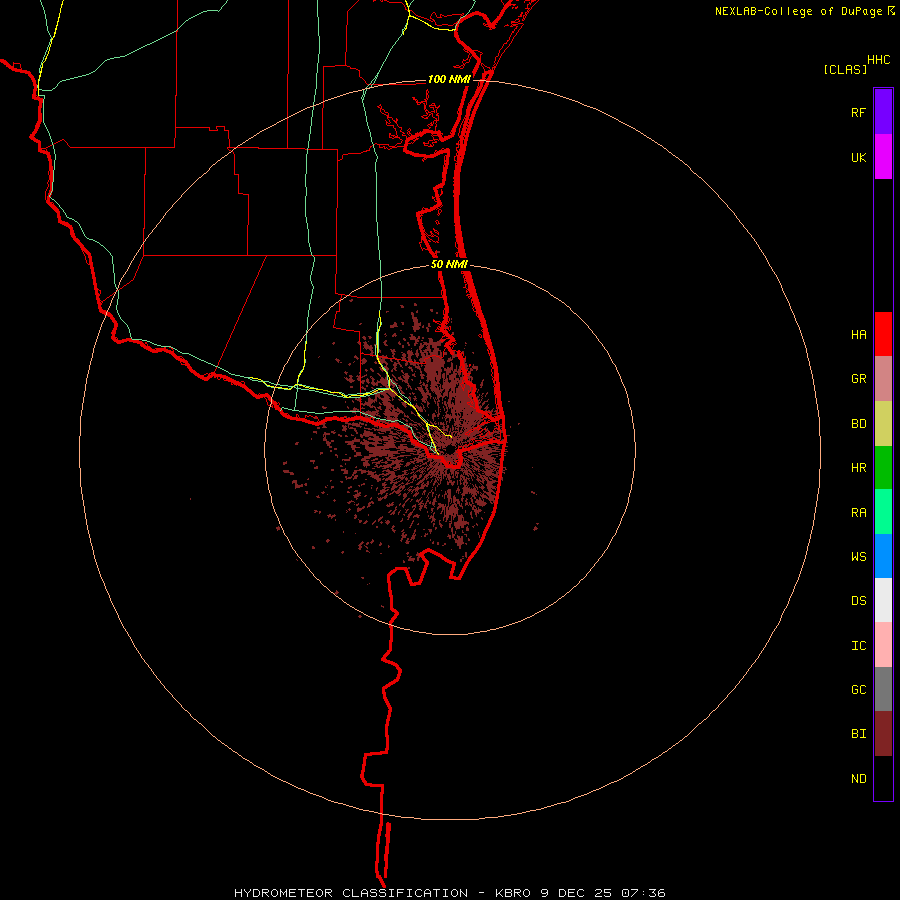Click the HHC product label
This screenshot has height=900, width=900.
[878, 60]
